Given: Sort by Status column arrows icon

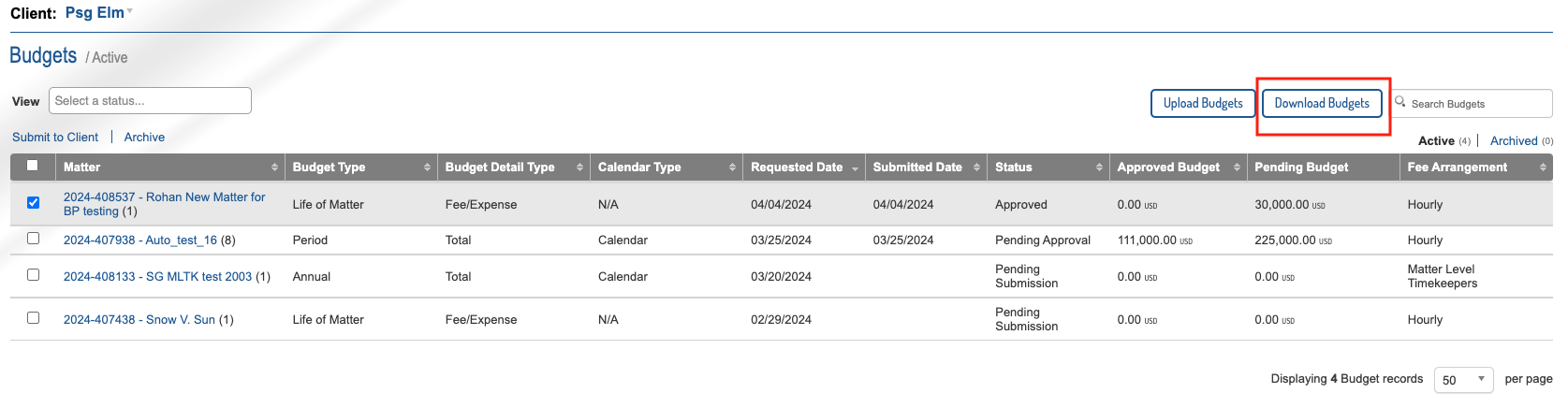Looking at the screenshot, I should pos(1099,168).
